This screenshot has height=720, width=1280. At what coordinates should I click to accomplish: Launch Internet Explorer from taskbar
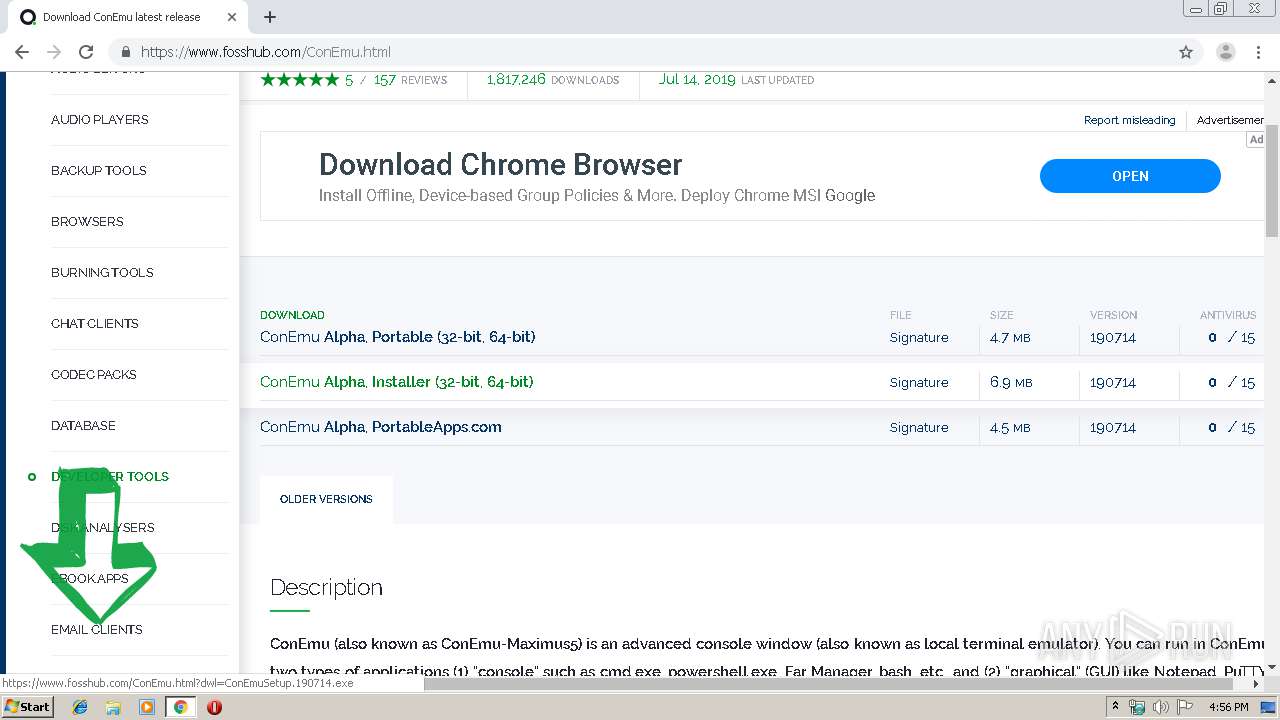click(80, 707)
